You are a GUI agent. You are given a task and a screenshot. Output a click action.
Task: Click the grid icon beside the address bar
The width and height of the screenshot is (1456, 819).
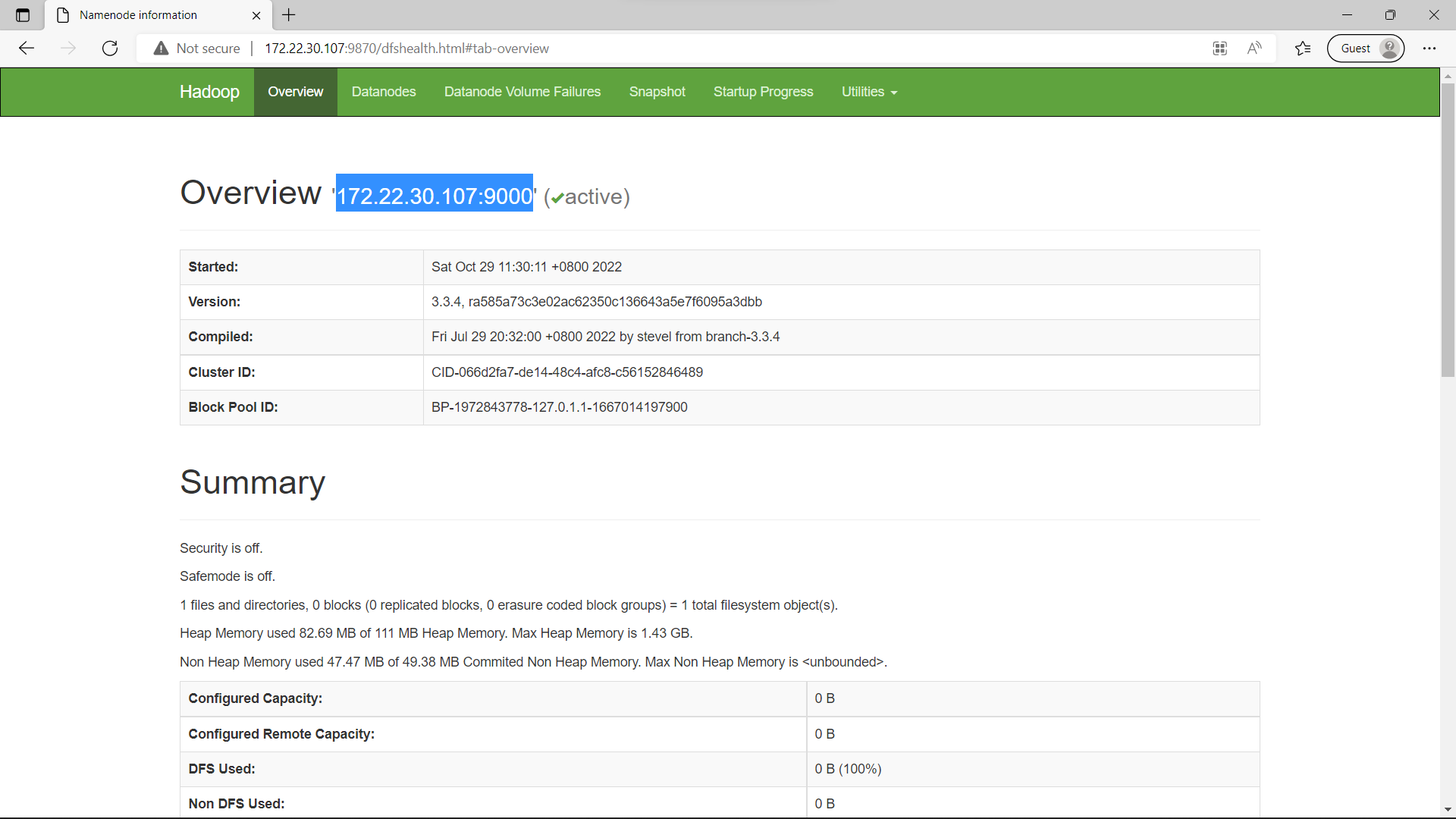click(1220, 48)
